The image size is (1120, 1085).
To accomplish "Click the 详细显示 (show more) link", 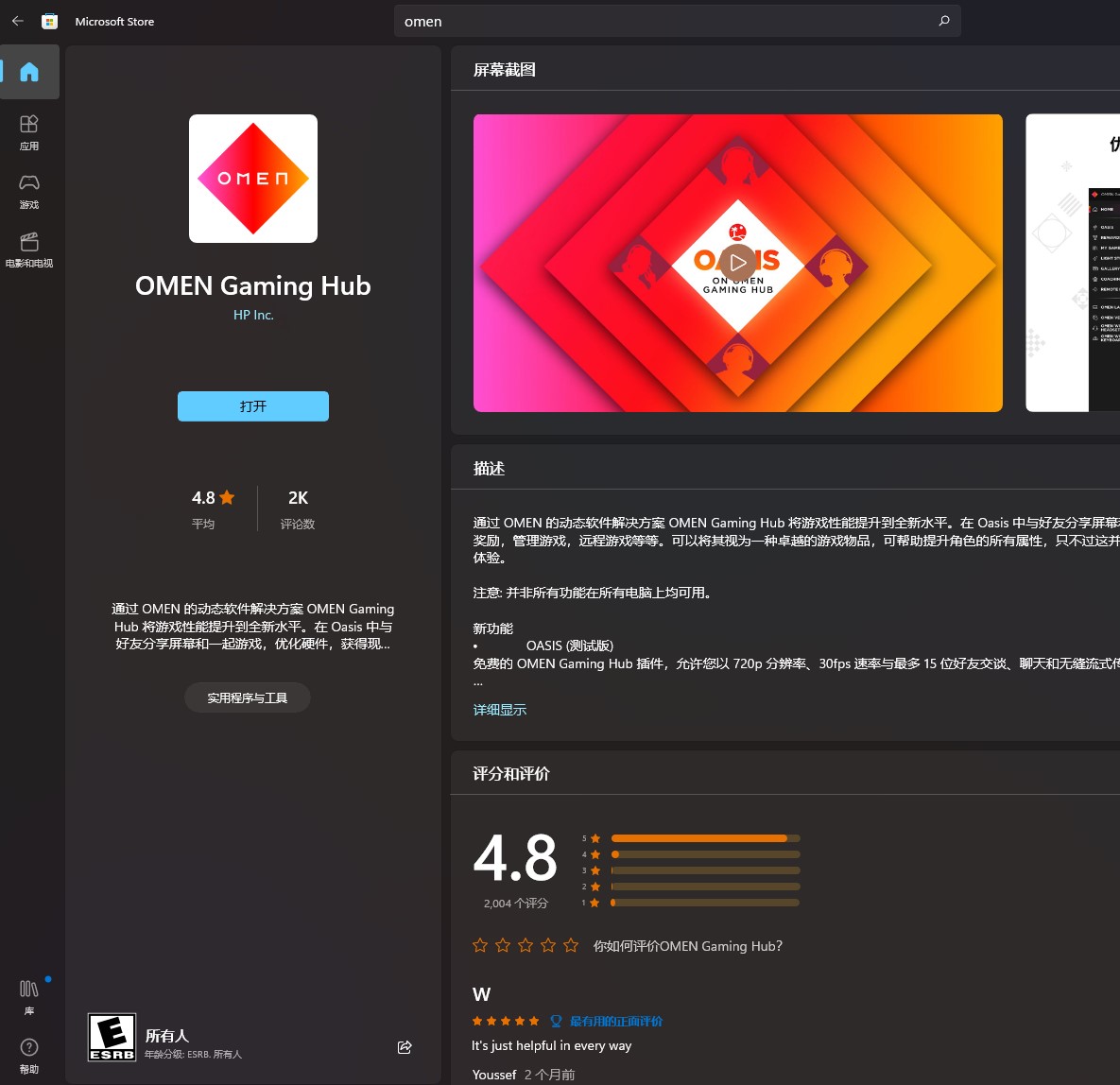I will (x=499, y=710).
